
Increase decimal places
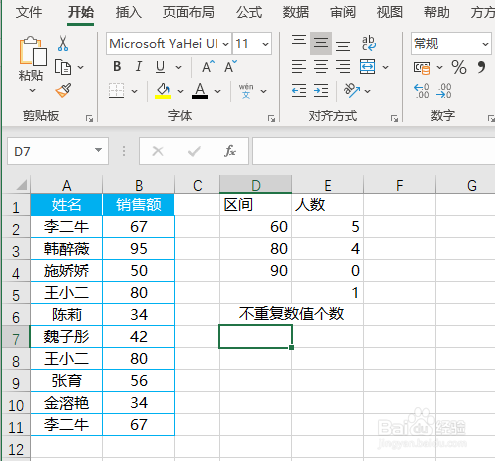tap(422, 91)
